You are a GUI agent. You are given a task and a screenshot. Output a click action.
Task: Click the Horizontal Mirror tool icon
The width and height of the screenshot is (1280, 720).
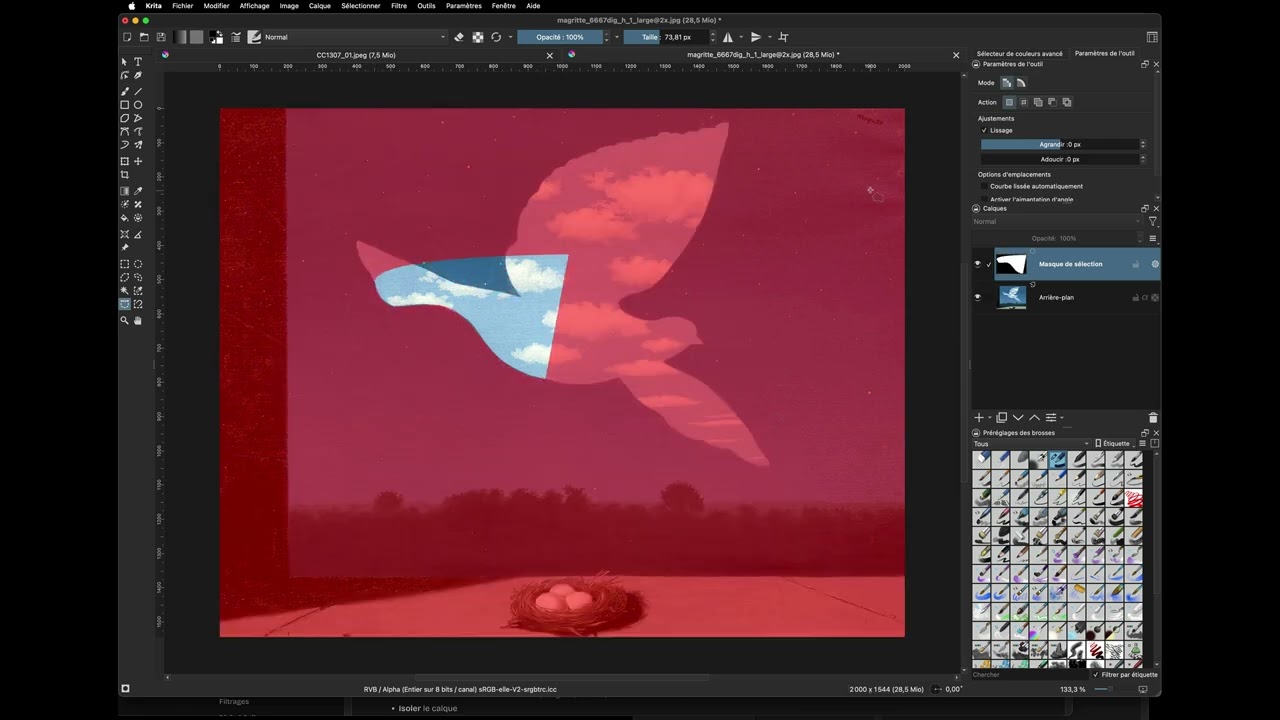728,37
